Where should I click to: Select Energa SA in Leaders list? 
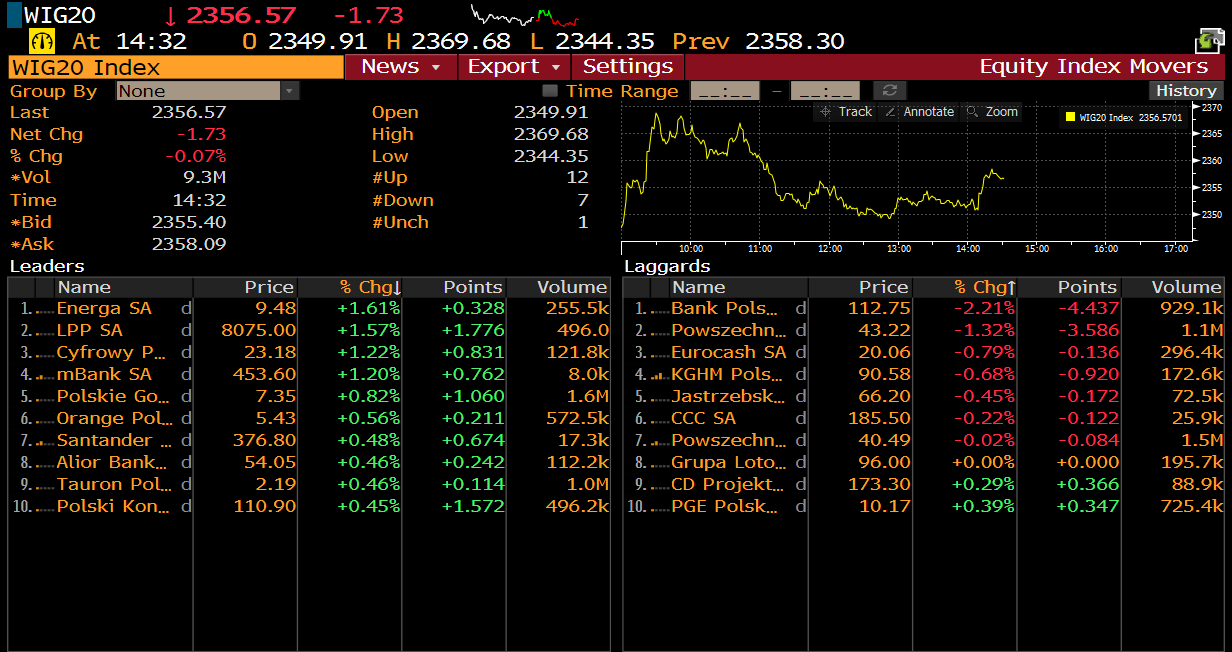point(104,309)
